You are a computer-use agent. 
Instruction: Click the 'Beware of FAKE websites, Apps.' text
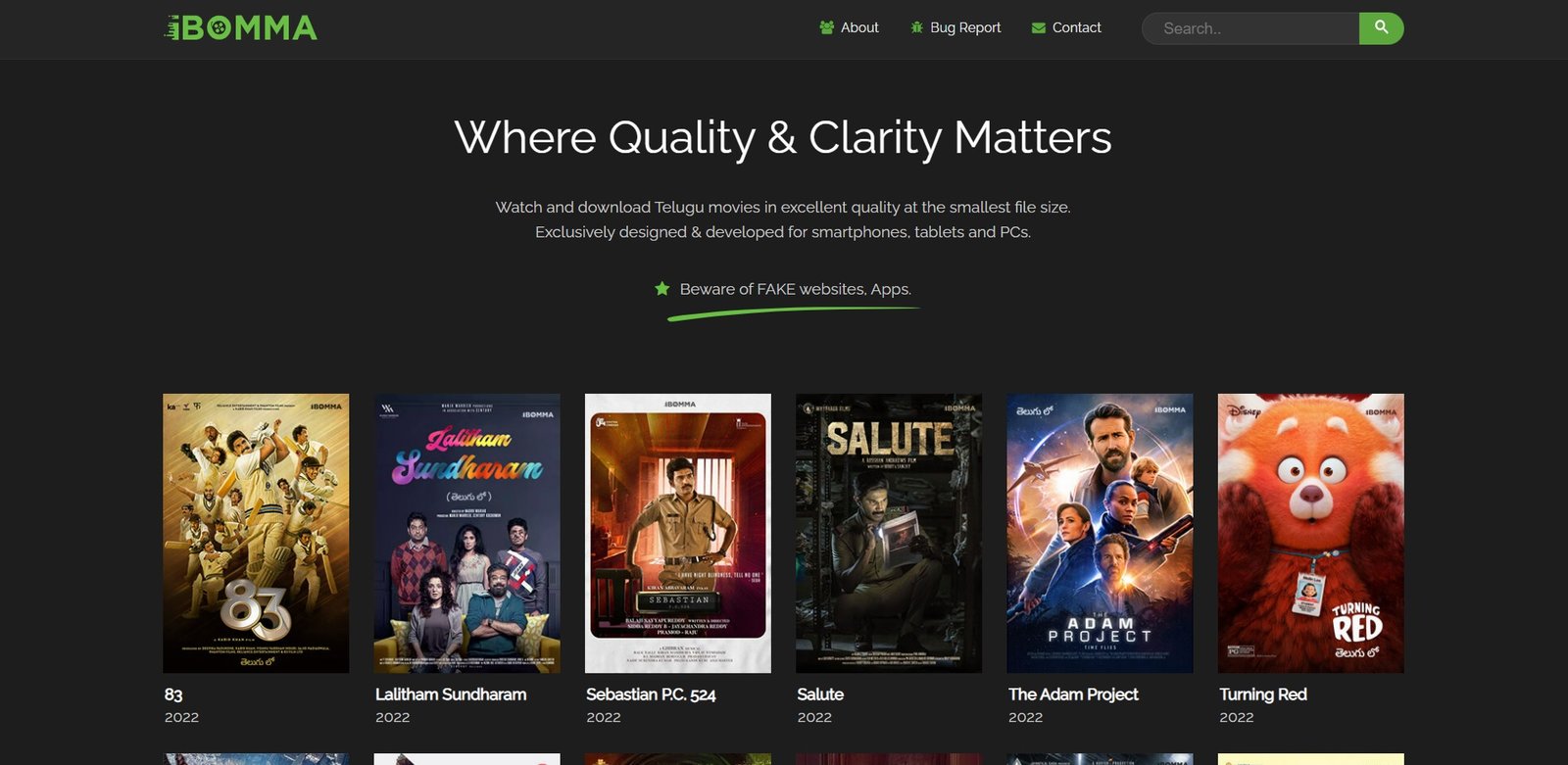click(796, 289)
